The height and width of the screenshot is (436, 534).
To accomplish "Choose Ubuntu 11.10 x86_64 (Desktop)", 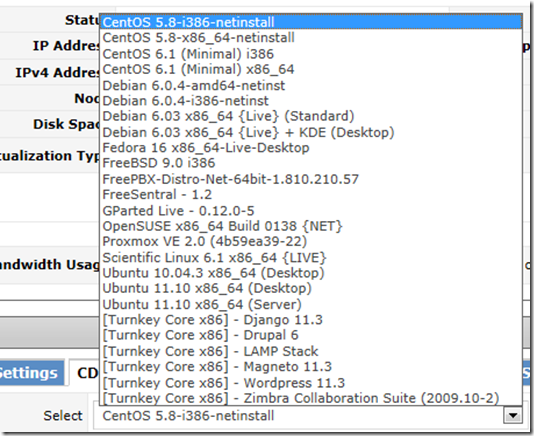I will coord(311,288).
